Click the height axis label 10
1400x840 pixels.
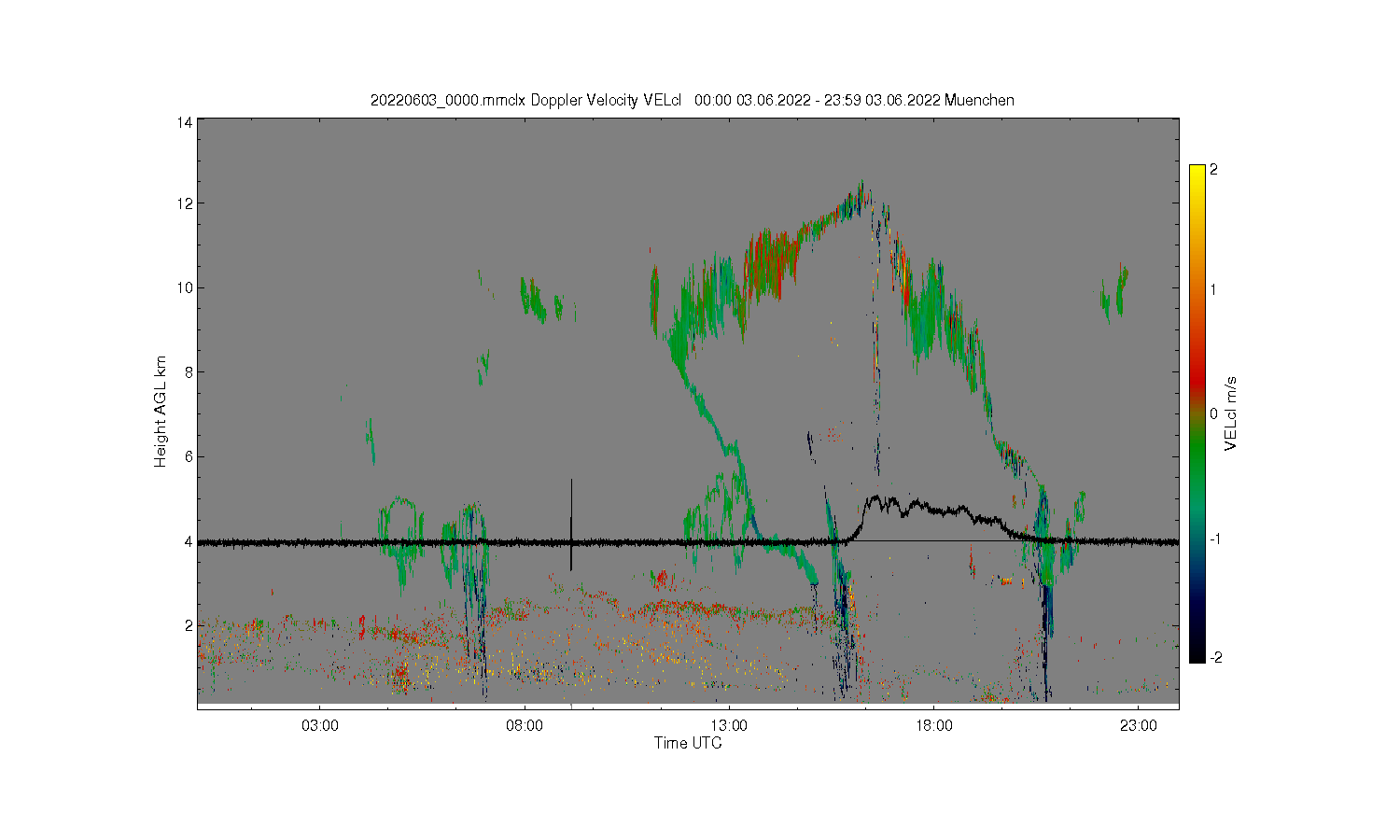point(186,287)
